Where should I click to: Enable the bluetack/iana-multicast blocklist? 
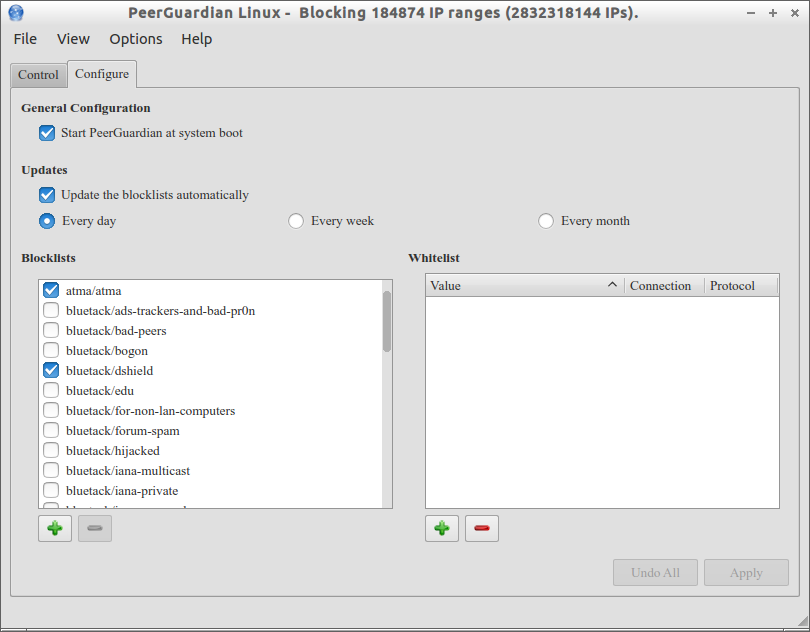click(51, 470)
